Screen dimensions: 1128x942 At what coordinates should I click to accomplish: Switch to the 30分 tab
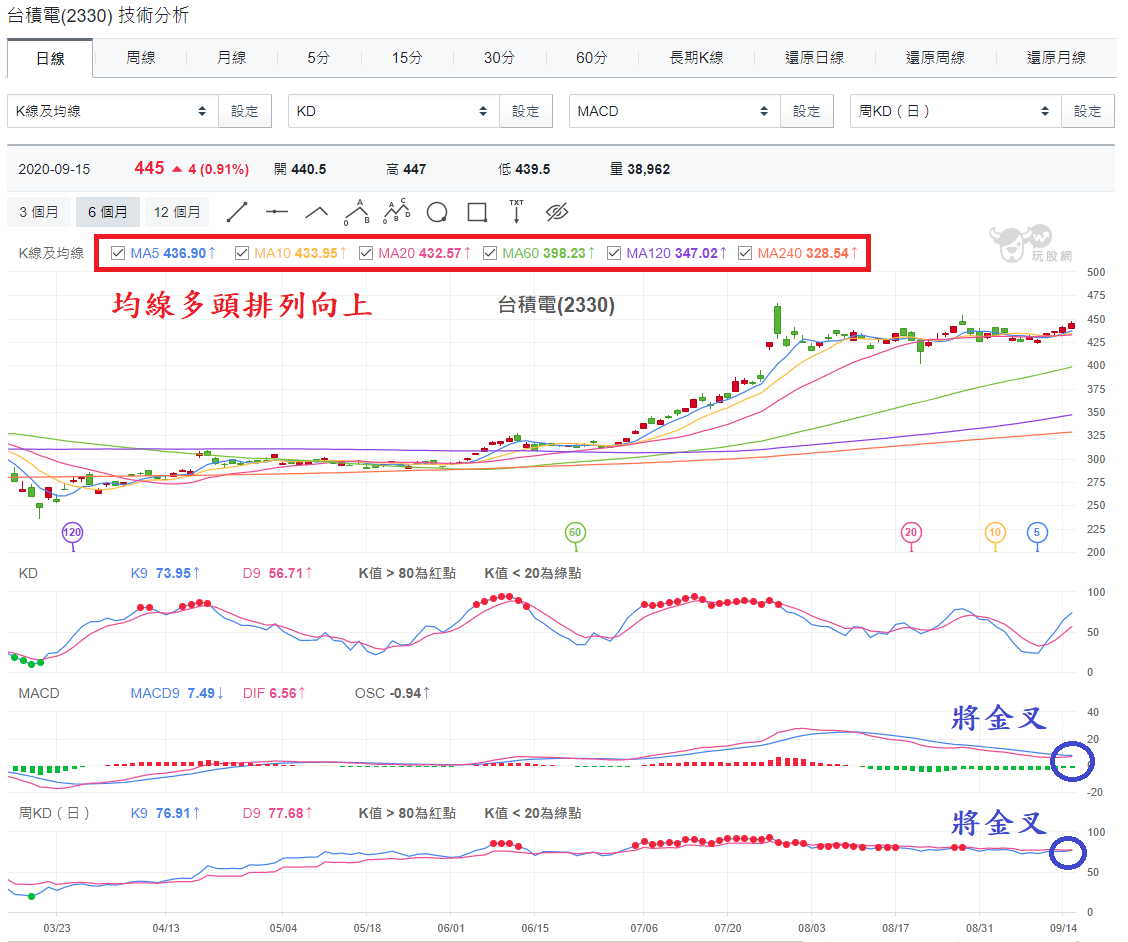499,58
